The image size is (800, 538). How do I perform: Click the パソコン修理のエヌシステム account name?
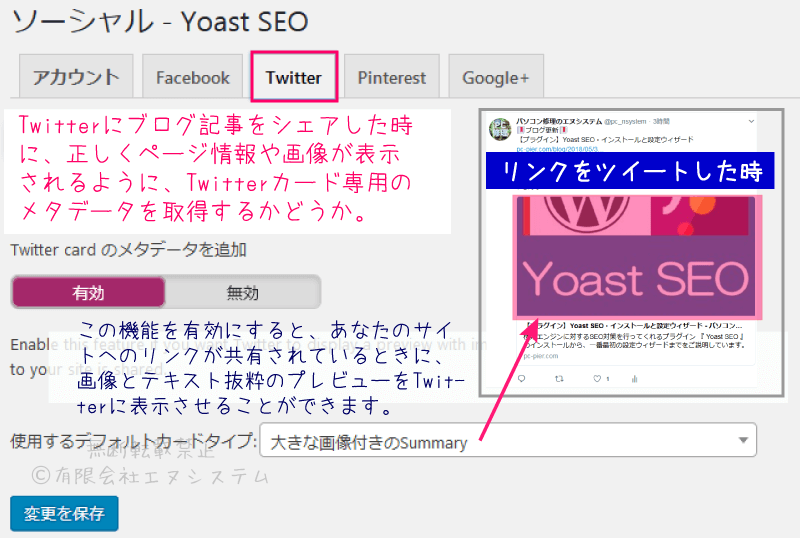point(559,121)
